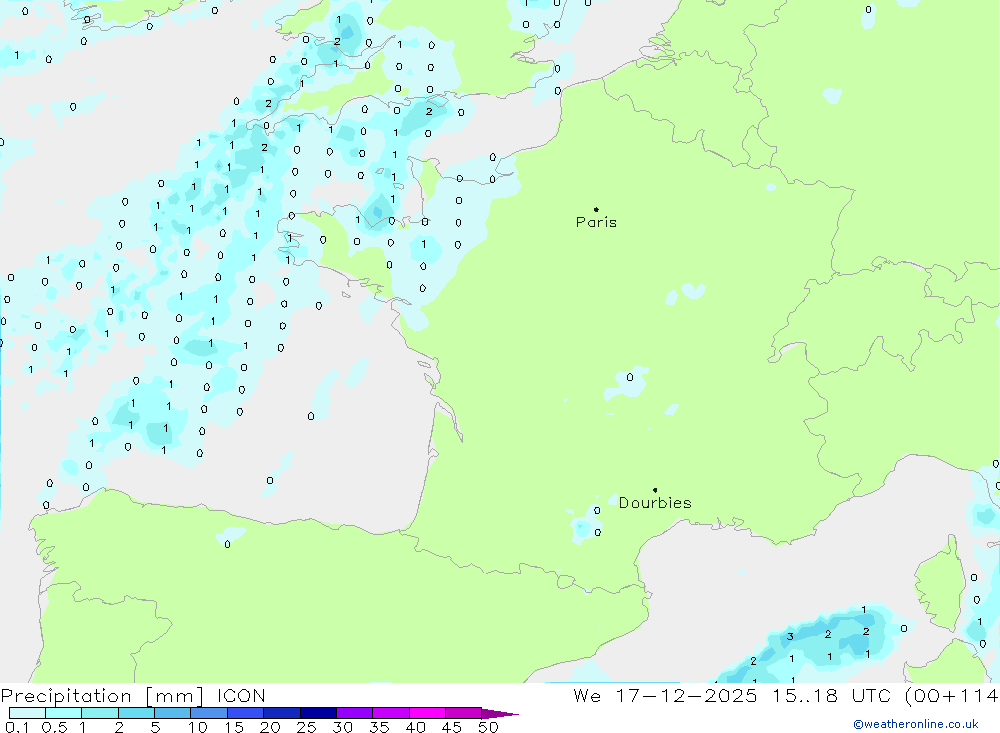Image resolution: width=1000 pixels, height=733 pixels.
Task: Select the 0.1 mm lightest legend swatch
Action: [x=27, y=713]
